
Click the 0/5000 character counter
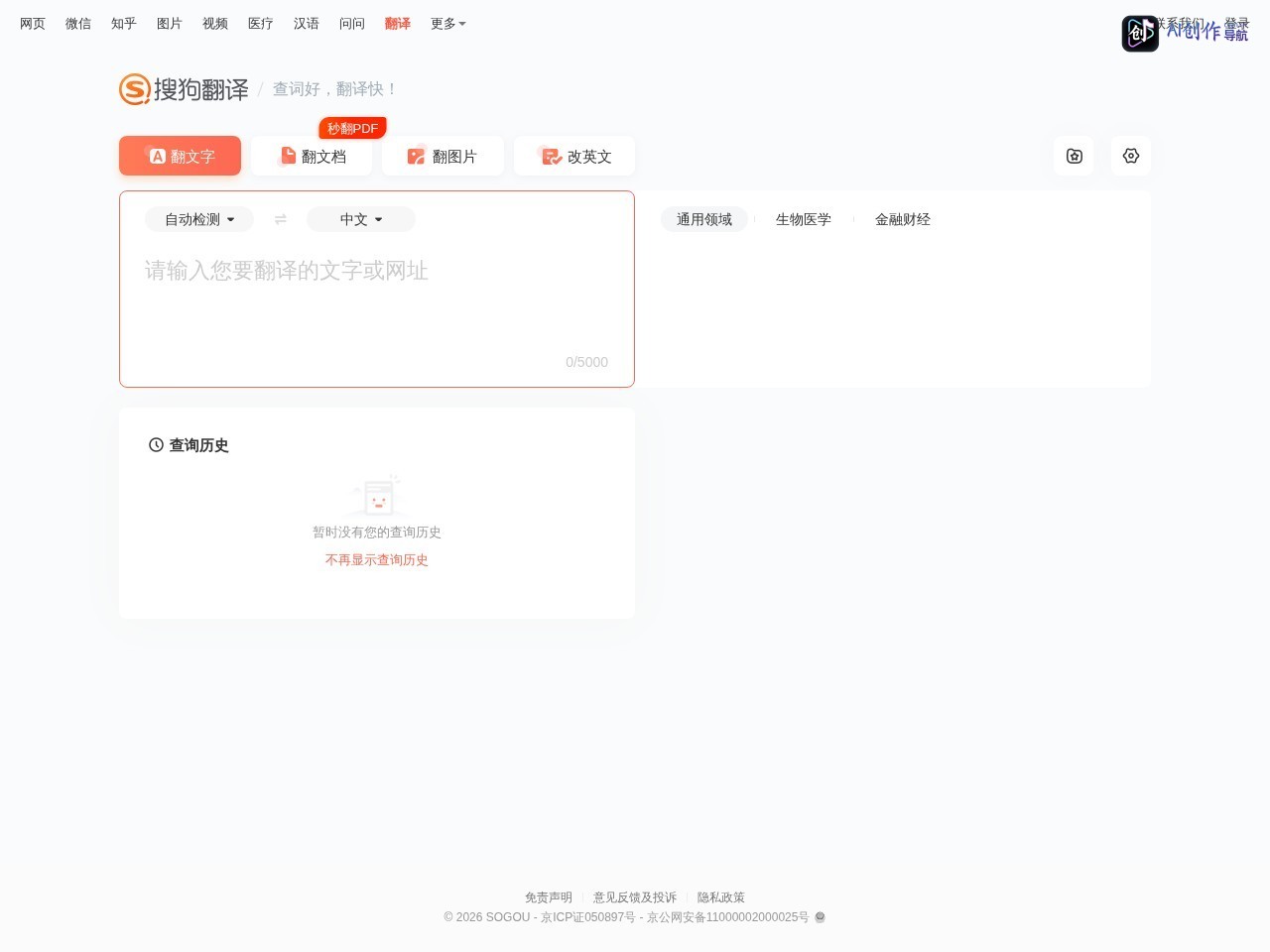[x=587, y=362]
